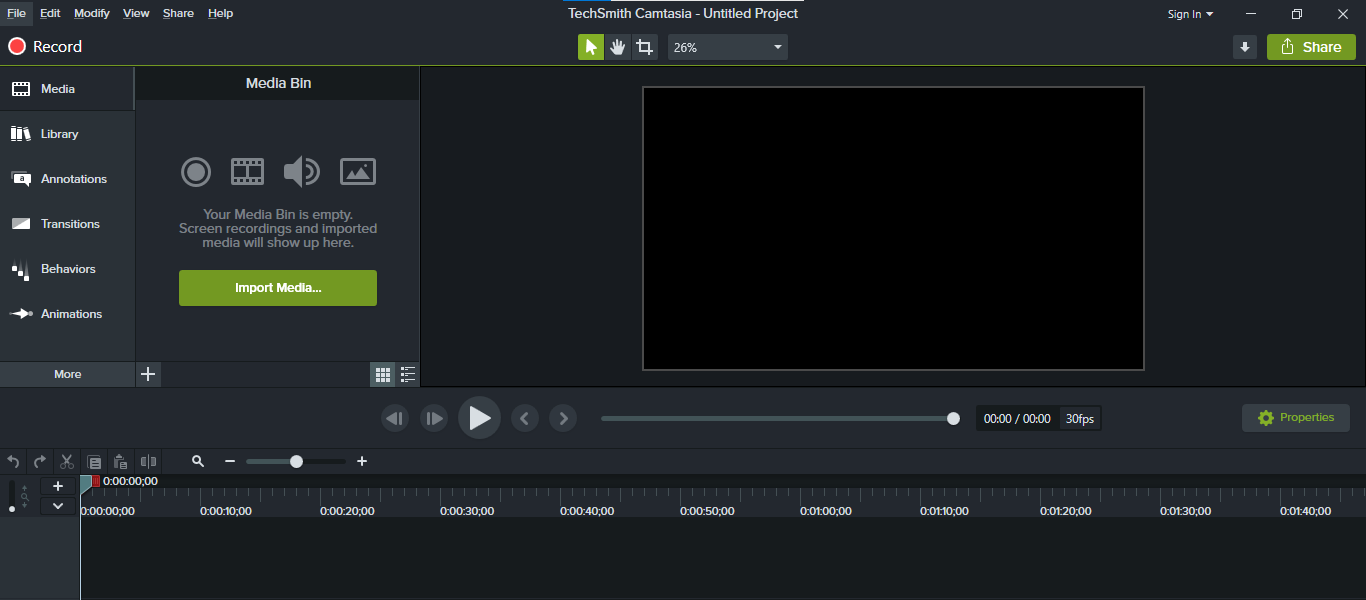Open the Edit menu
This screenshot has width=1366, height=600.
click(50, 13)
